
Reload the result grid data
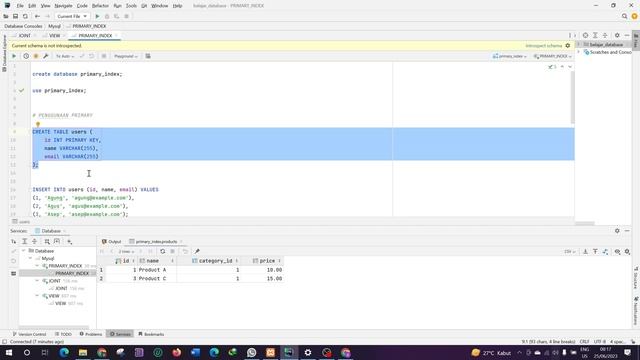point(162,251)
